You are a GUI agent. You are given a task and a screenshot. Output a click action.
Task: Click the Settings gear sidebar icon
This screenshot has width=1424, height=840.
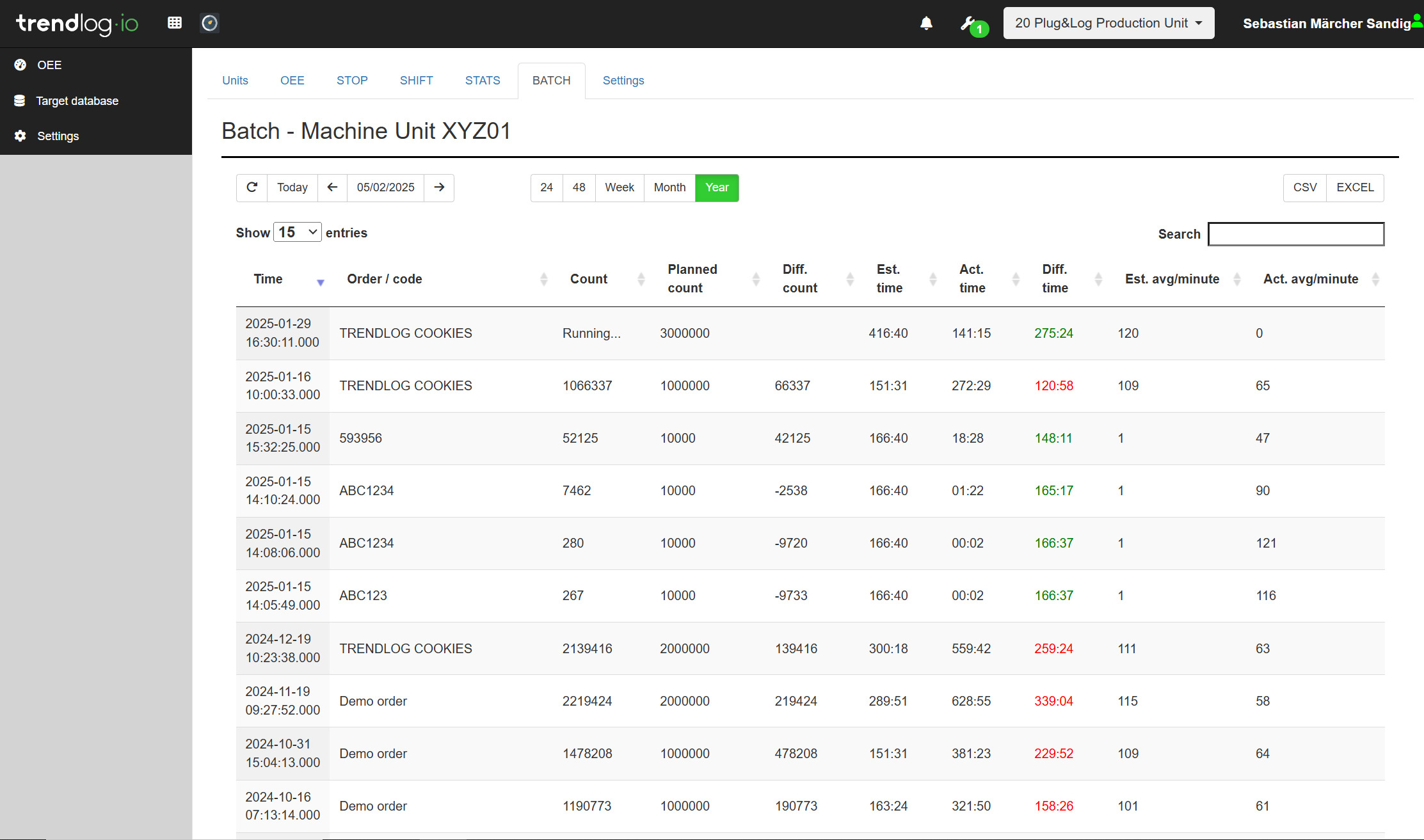click(20, 136)
